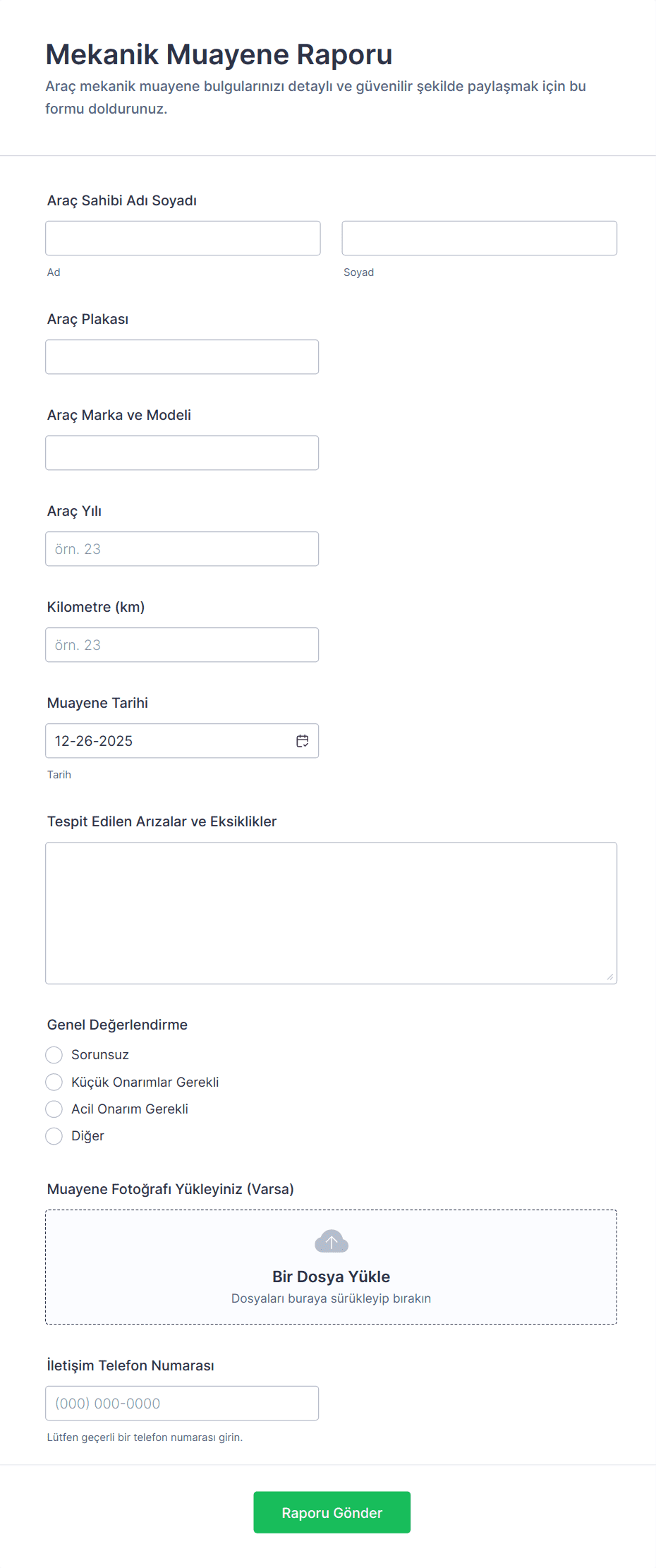
Task: Open the calendar picker icon
Action: click(303, 741)
